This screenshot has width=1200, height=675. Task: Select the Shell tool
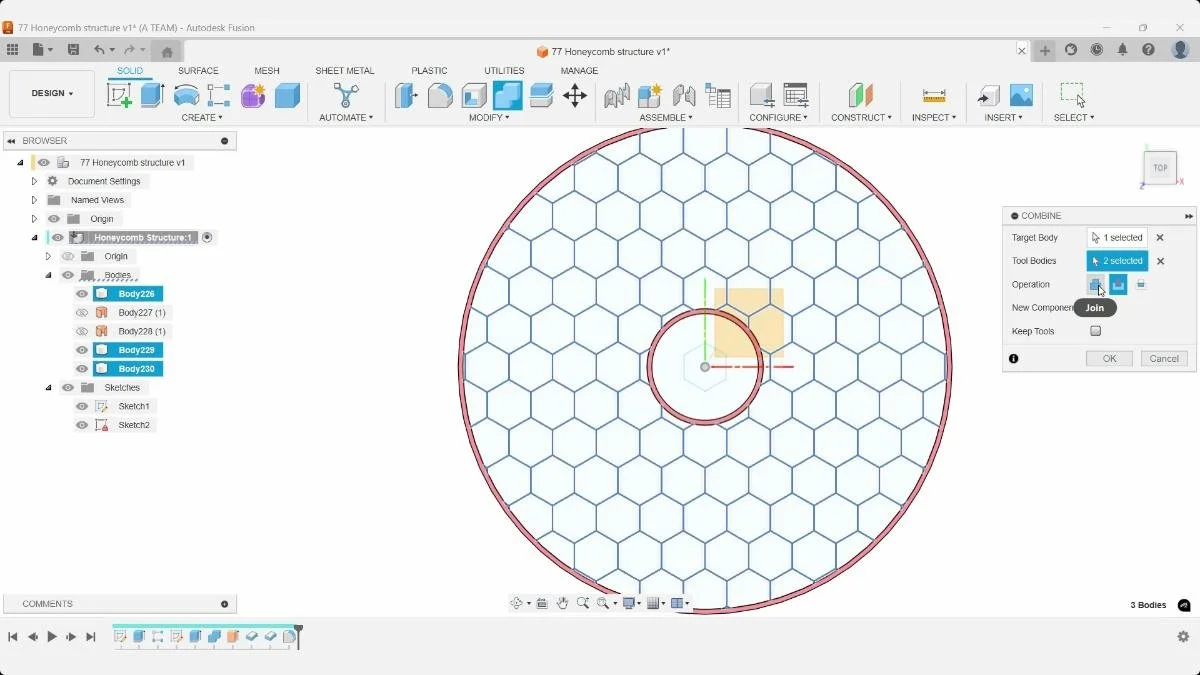(474, 95)
